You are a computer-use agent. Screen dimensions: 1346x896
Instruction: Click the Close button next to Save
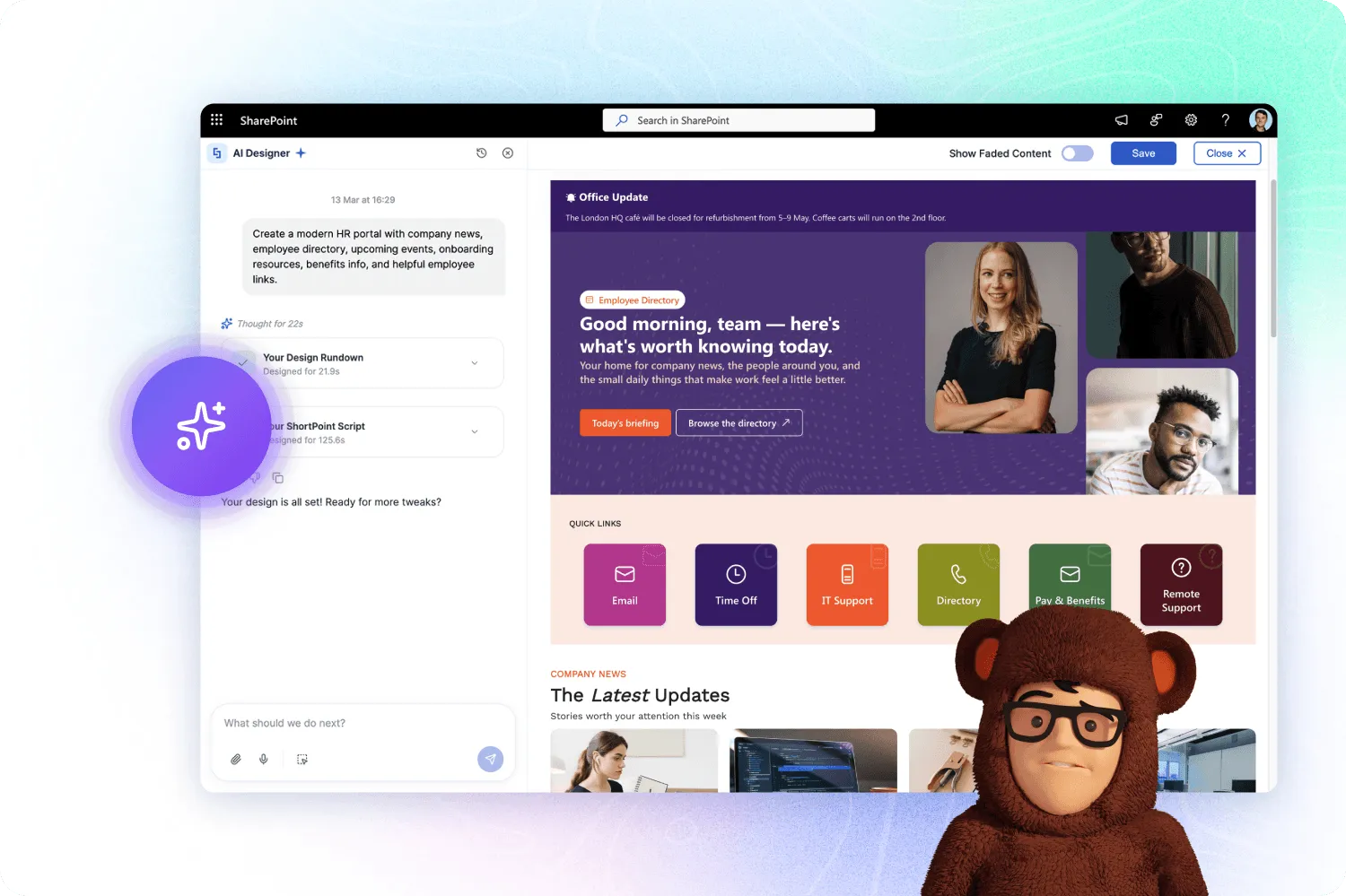click(x=1227, y=153)
